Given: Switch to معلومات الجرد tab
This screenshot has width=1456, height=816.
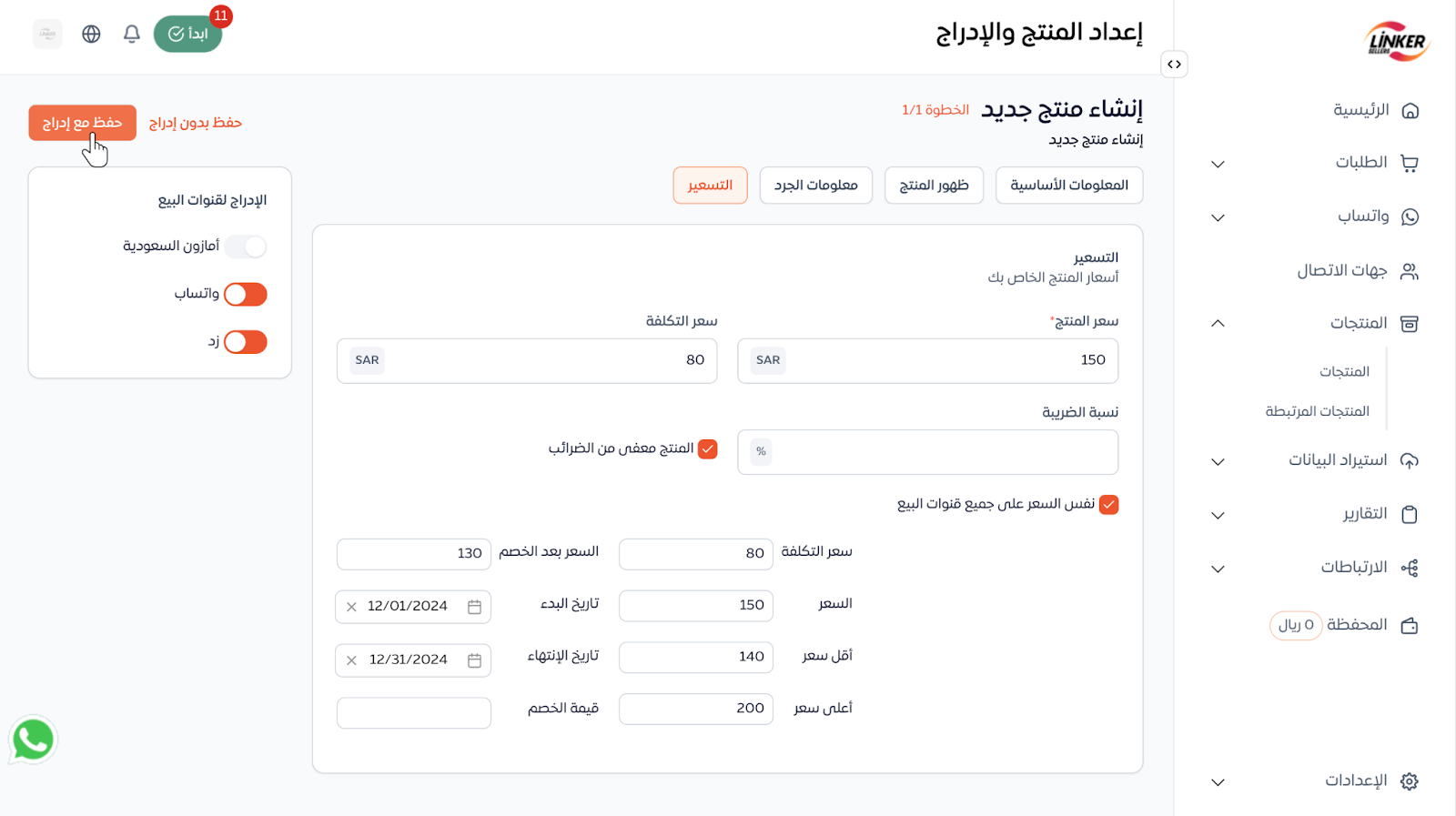Looking at the screenshot, I should [x=816, y=186].
